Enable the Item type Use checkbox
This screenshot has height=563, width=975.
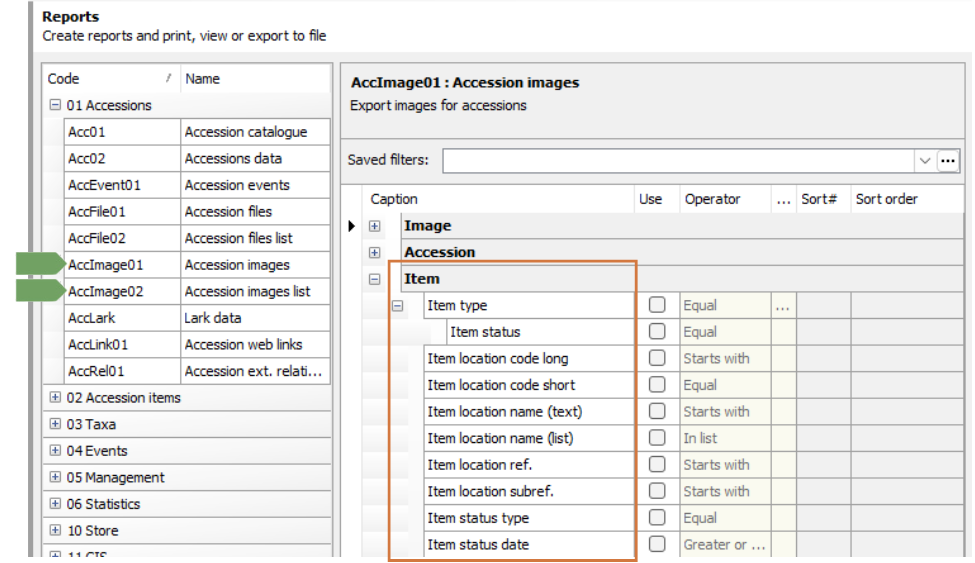click(x=657, y=305)
